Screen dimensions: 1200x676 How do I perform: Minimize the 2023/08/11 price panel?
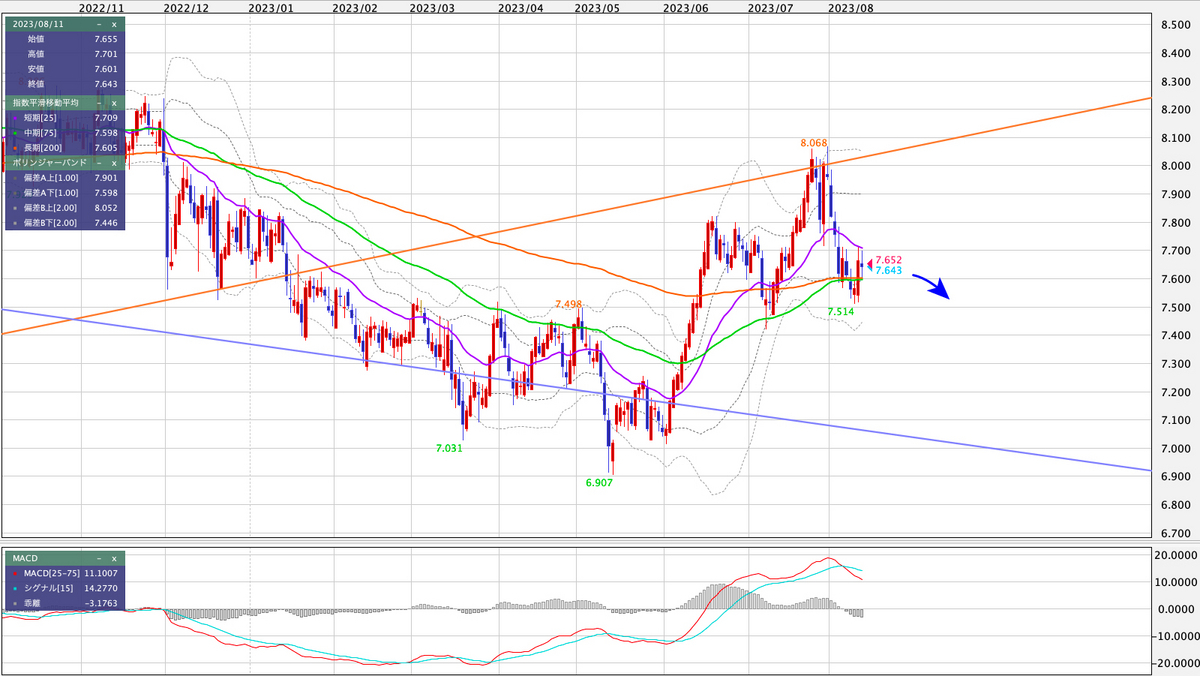point(100,23)
